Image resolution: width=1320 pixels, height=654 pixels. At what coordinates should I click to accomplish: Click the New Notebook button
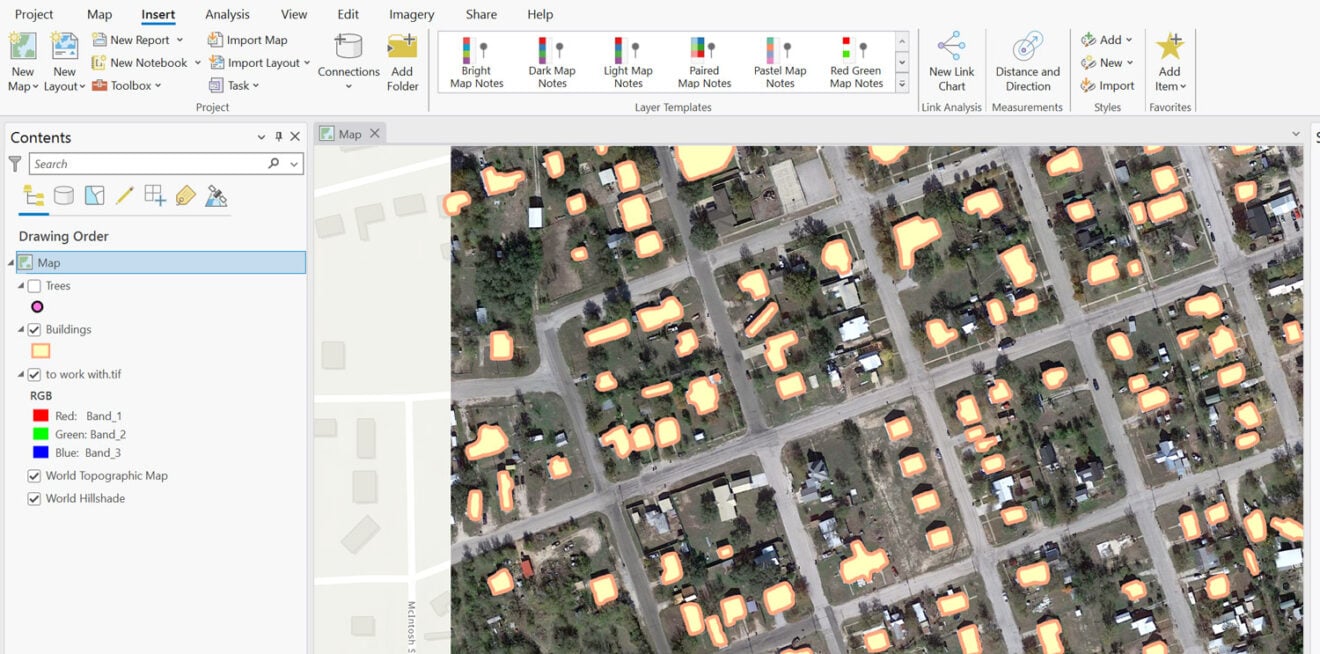(143, 62)
